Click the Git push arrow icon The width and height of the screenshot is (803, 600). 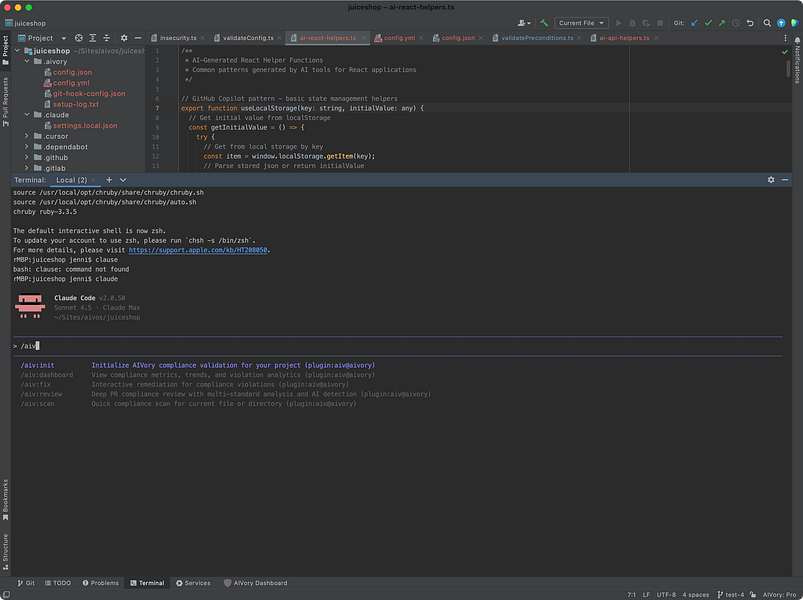tap(722, 22)
